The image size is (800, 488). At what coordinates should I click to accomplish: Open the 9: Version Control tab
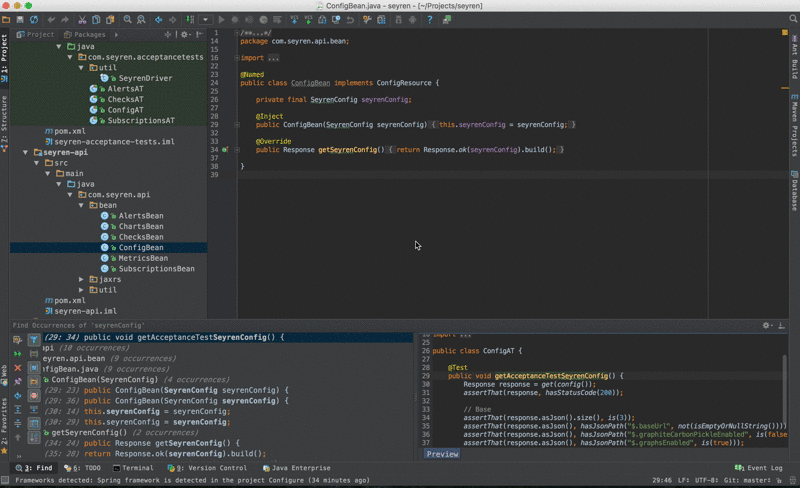click(x=207, y=468)
